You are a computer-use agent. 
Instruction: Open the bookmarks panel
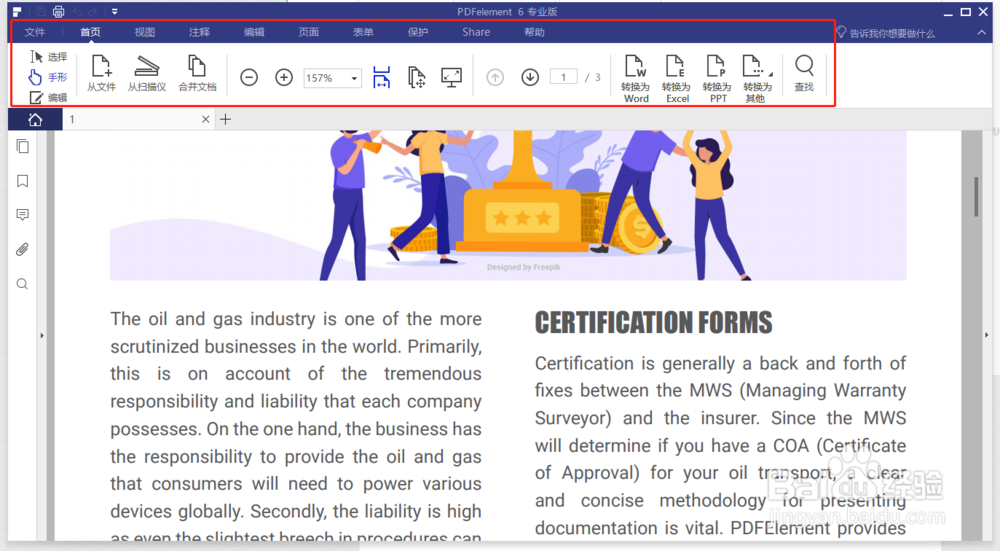(22, 181)
